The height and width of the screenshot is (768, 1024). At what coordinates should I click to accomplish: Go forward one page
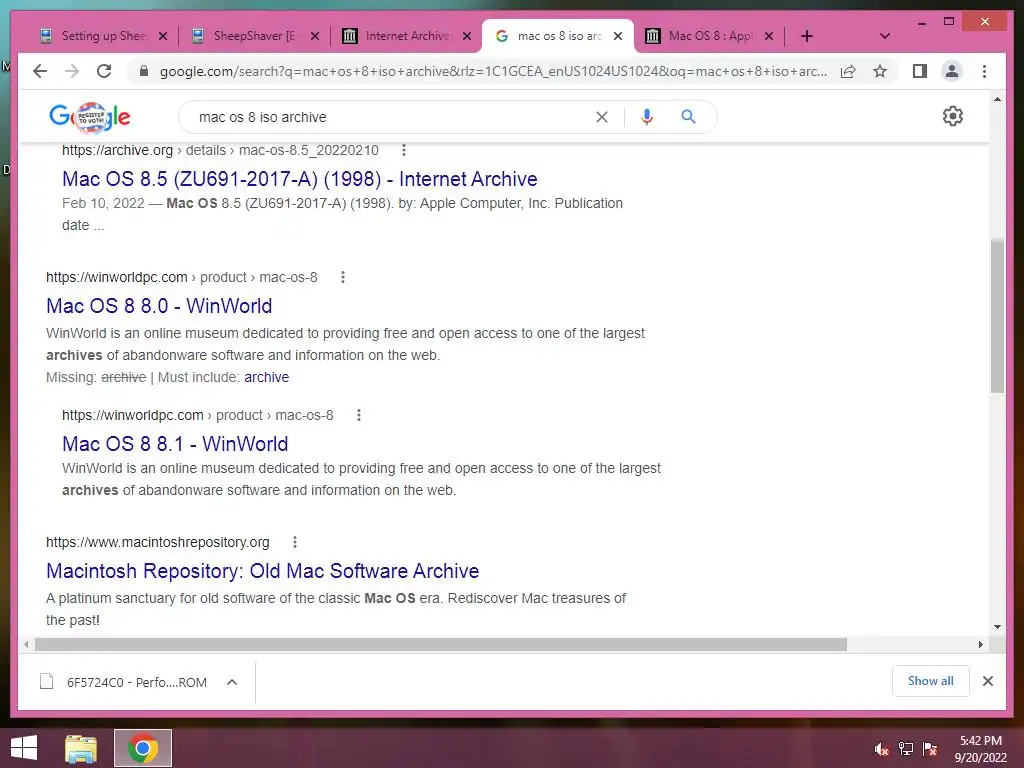(72, 71)
